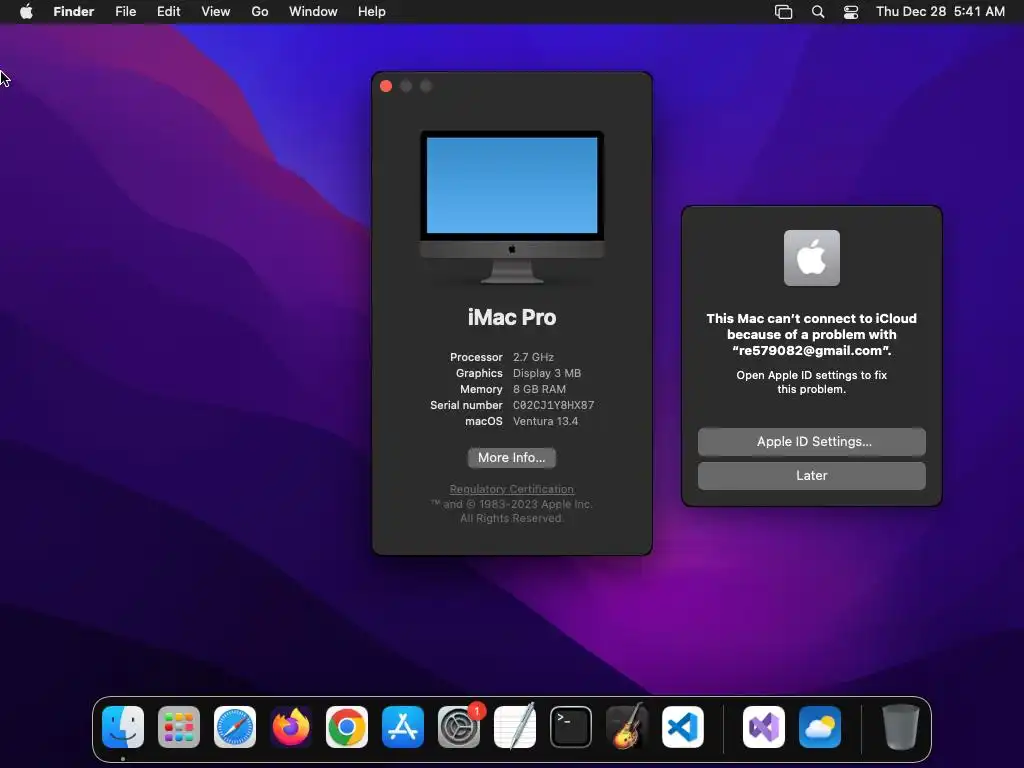Screen dimensions: 1024x768
Task: Click Stage Manager icon in menu bar
Action: click(784, 12)
